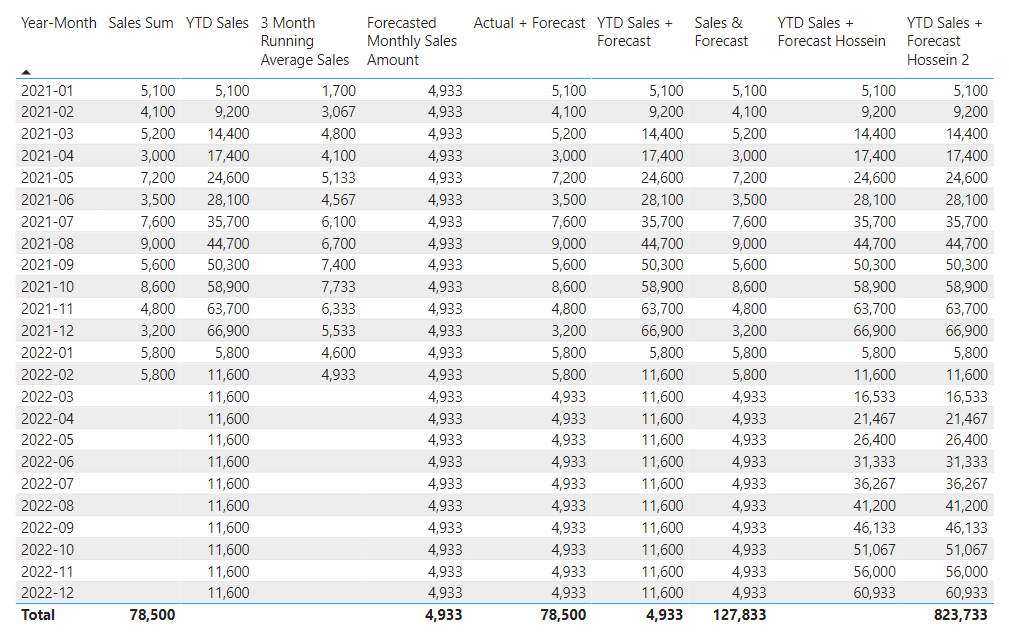Select the 2022-05 row label

click(48, 440)
